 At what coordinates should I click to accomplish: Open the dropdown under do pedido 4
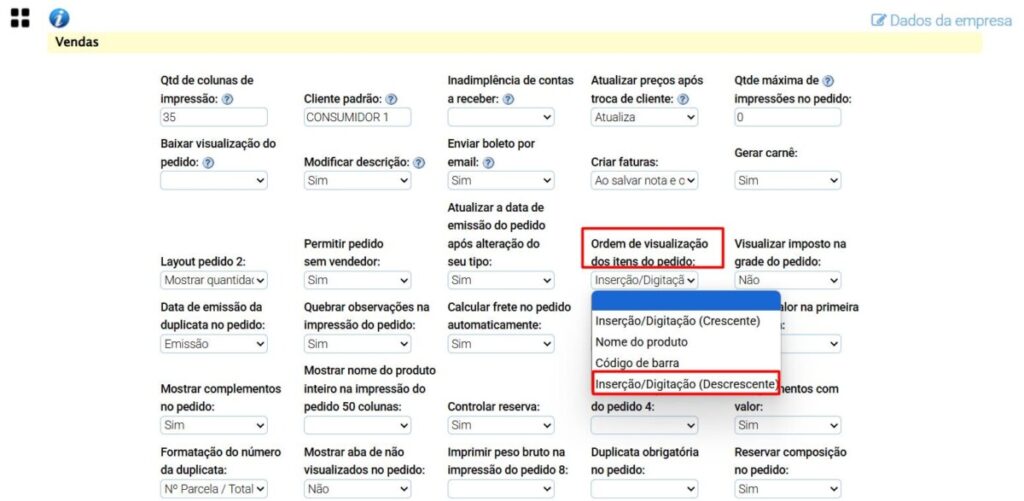(645, 425)
